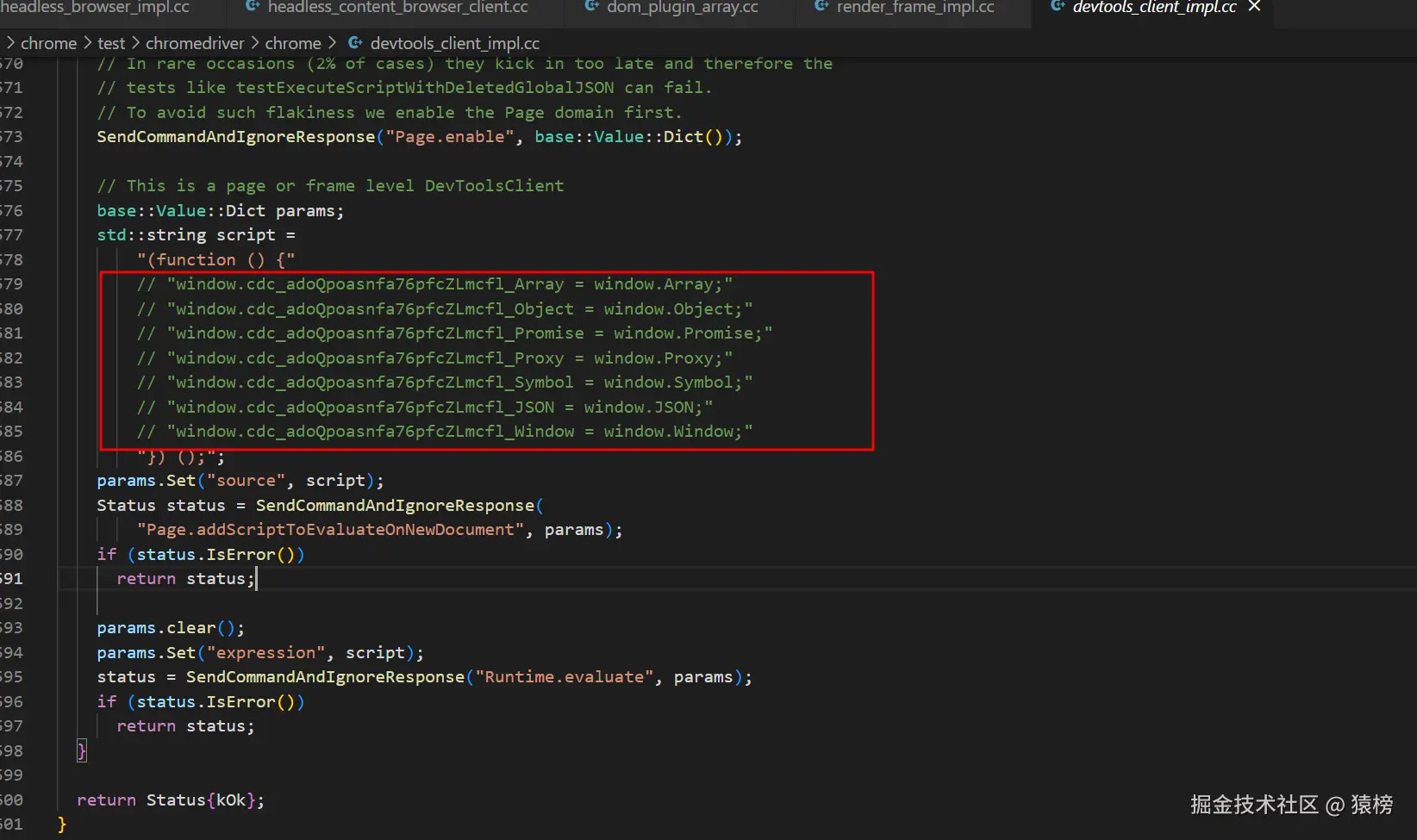
Task: Click the "(function () {" string
Action: pos(216,260)
